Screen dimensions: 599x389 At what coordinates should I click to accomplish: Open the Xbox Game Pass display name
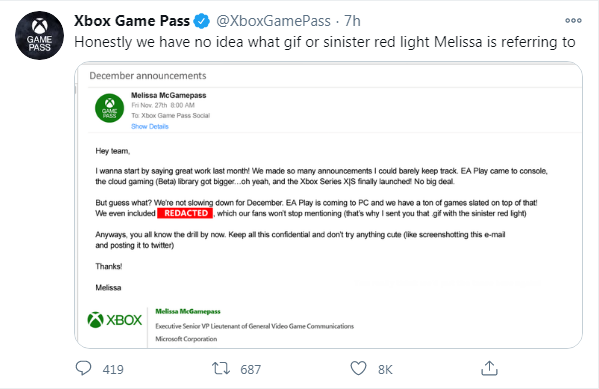tap(132, 21)
